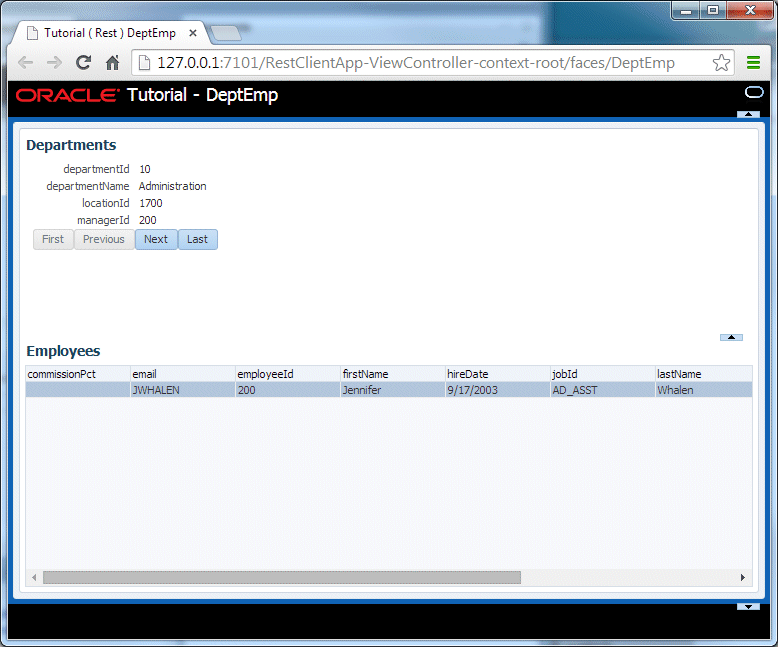This screenshot has height=647, width=778.
Task: Select the Tutorial (Rest) DeptEmp tab
Action: [x=110, y=33]
